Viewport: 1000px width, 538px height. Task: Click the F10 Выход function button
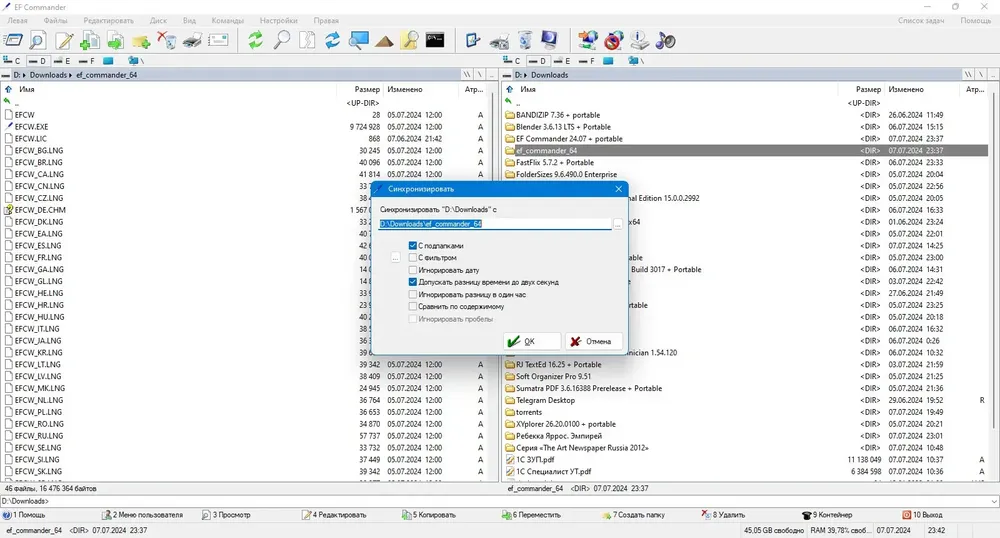pyautogui.click(x=922, y=514)
